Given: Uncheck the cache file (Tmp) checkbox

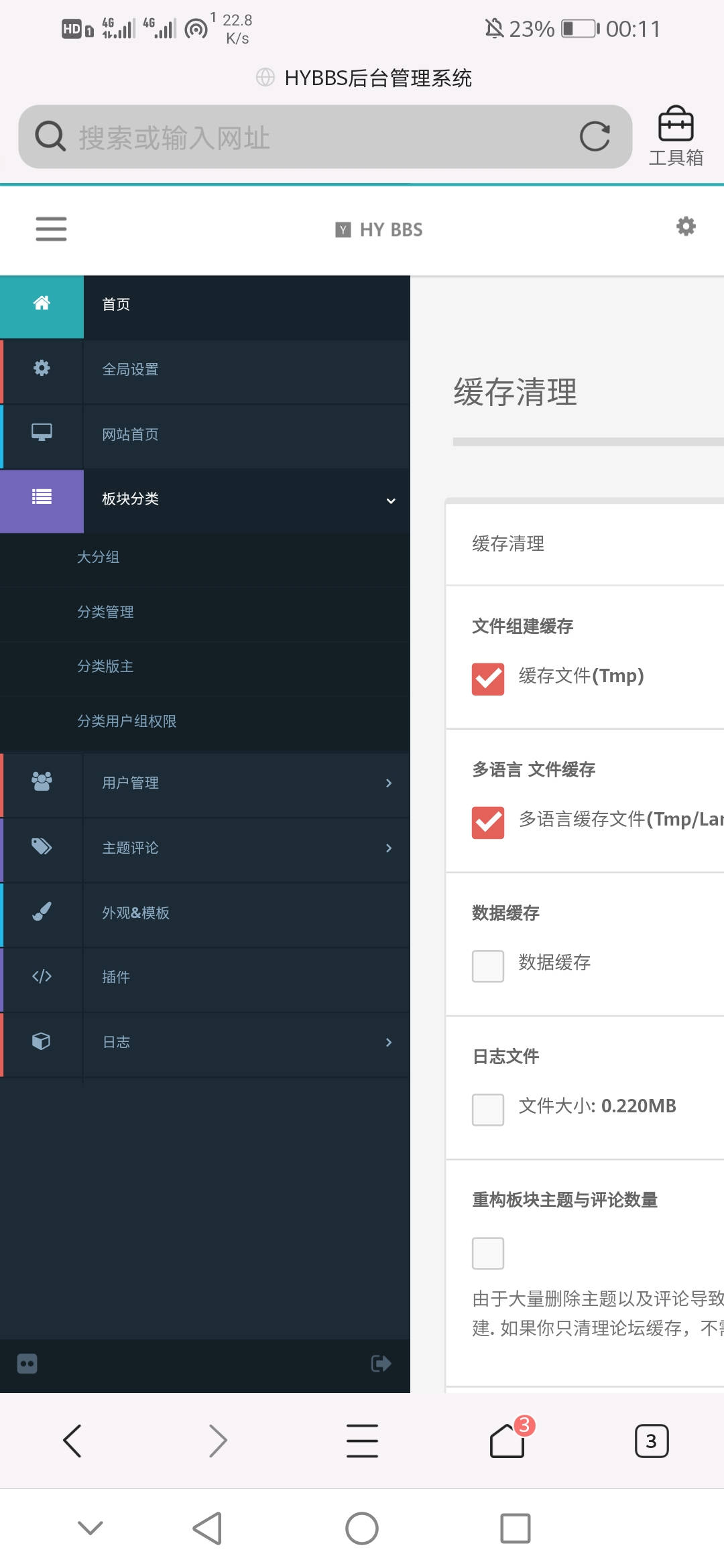Looking at the screenshot, I should click(x=487, y=679).
